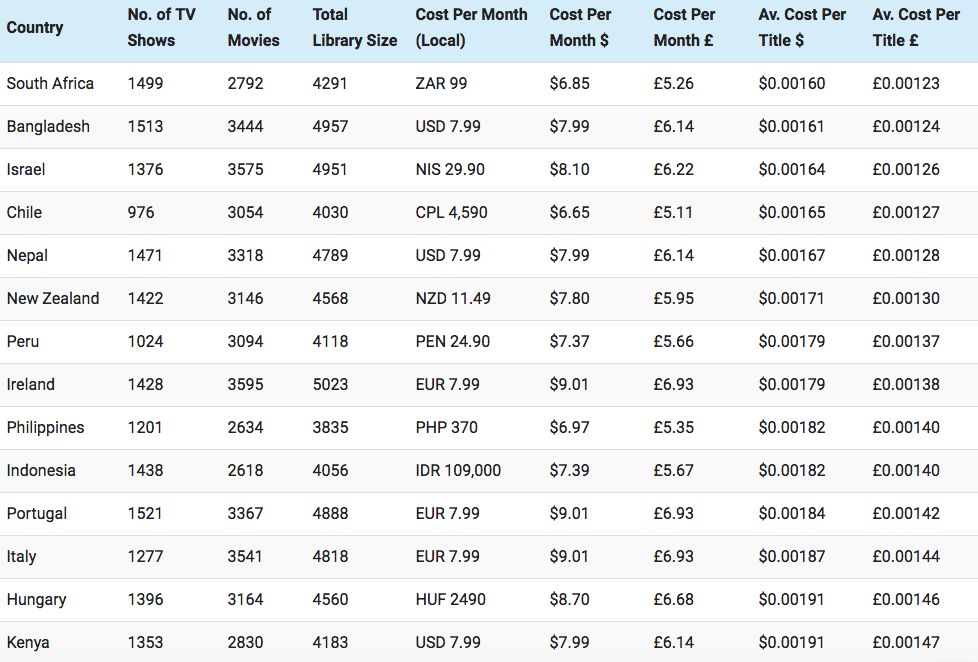Click Hungary's HUF 2490 cell
Image resolution: width=978 pixels, height=662 pixels.
coord(450,600)
